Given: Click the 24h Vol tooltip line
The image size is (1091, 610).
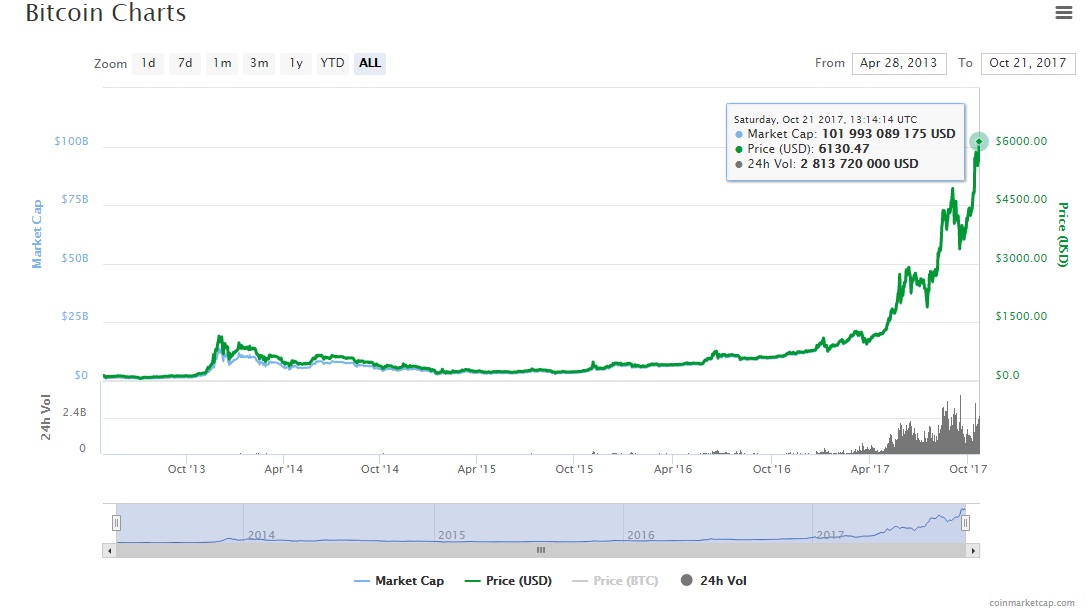Looking at the screenshot, I should coord(827,164).
